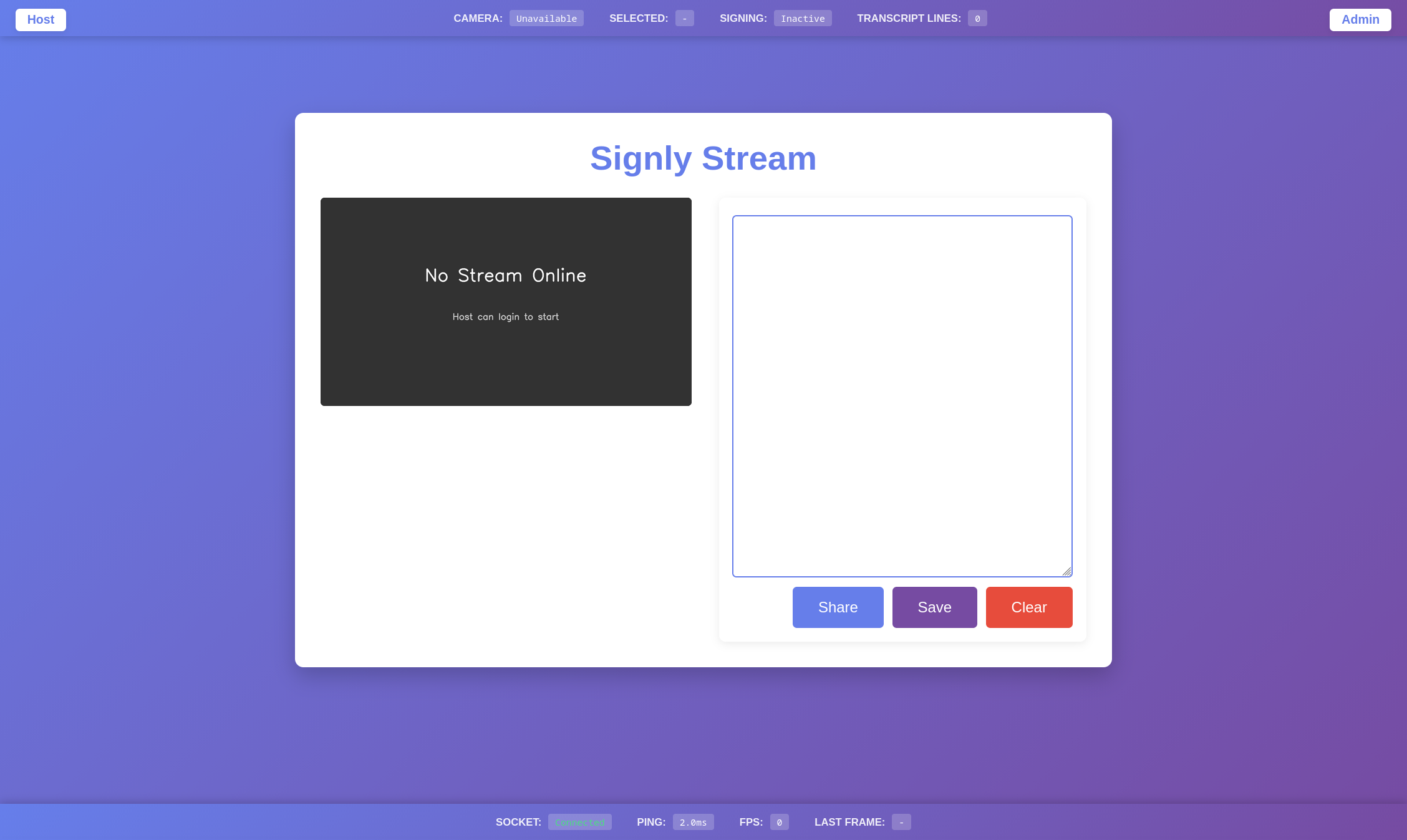Open the Host login button
The width and height of the screenshot is (1407, 840).
(x=41, y=19)
